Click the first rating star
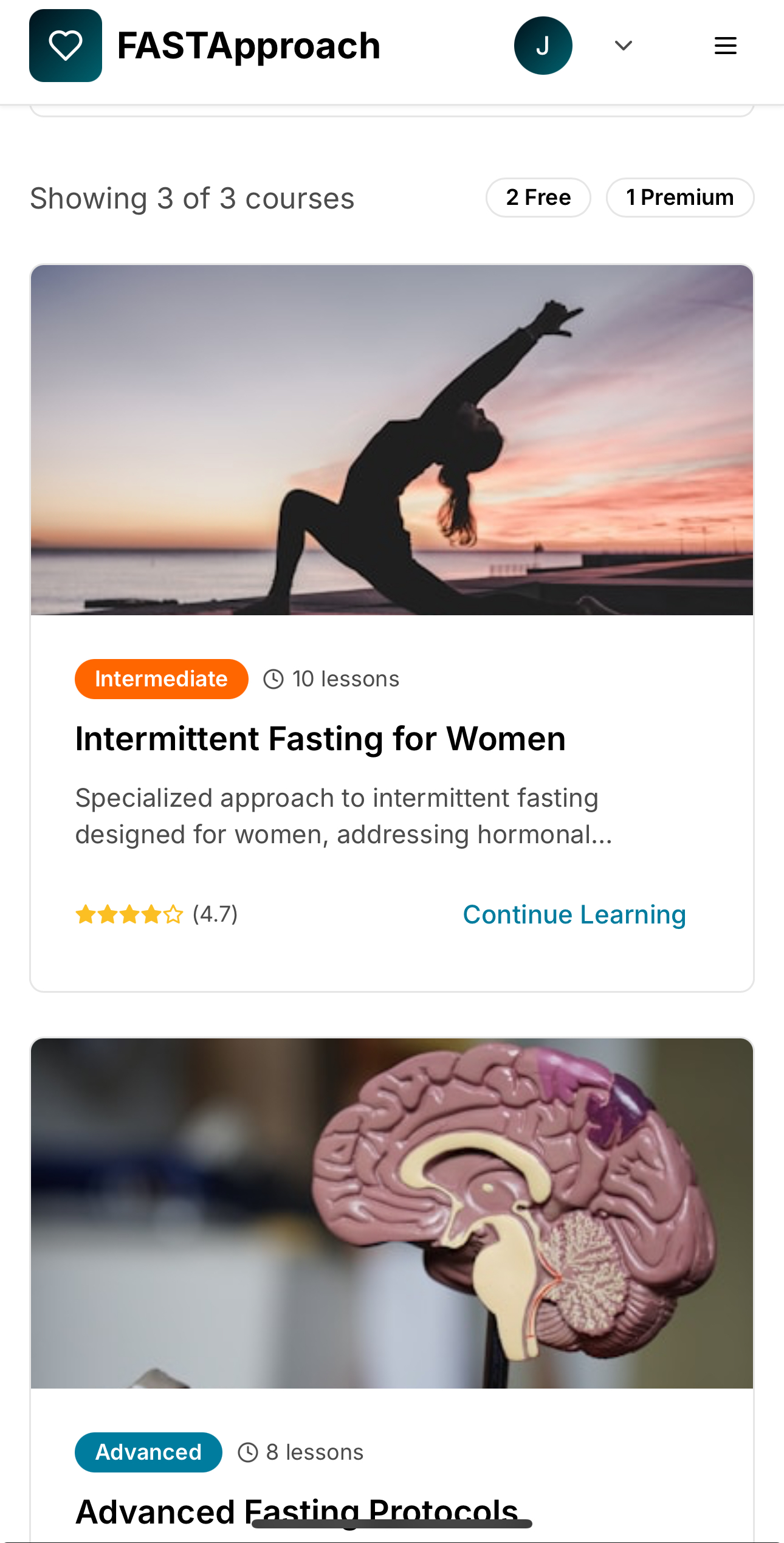Viewport: 784px width, 1543px height. [x=86, y=914]
